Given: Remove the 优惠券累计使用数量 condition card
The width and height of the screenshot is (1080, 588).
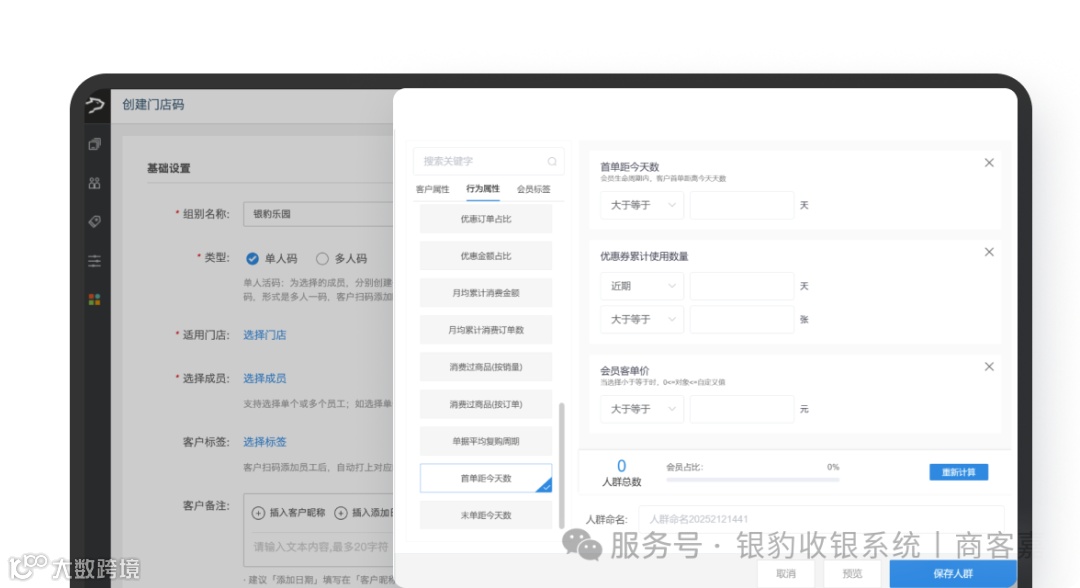Looking at the screenshot, I should [989, 252].
